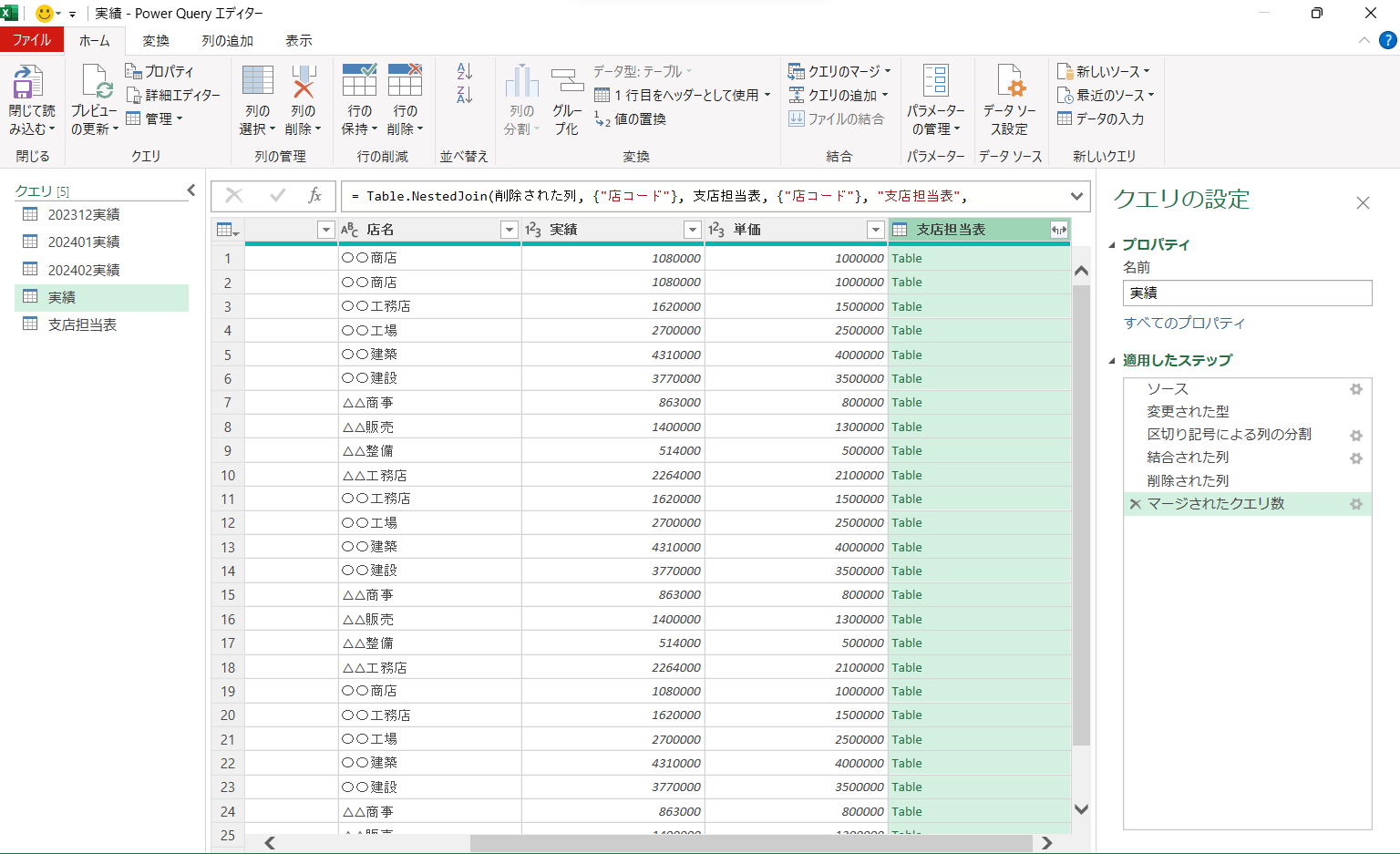Click the formula bar text
This screenshot has height=854, width=1400.
(658, 196)
